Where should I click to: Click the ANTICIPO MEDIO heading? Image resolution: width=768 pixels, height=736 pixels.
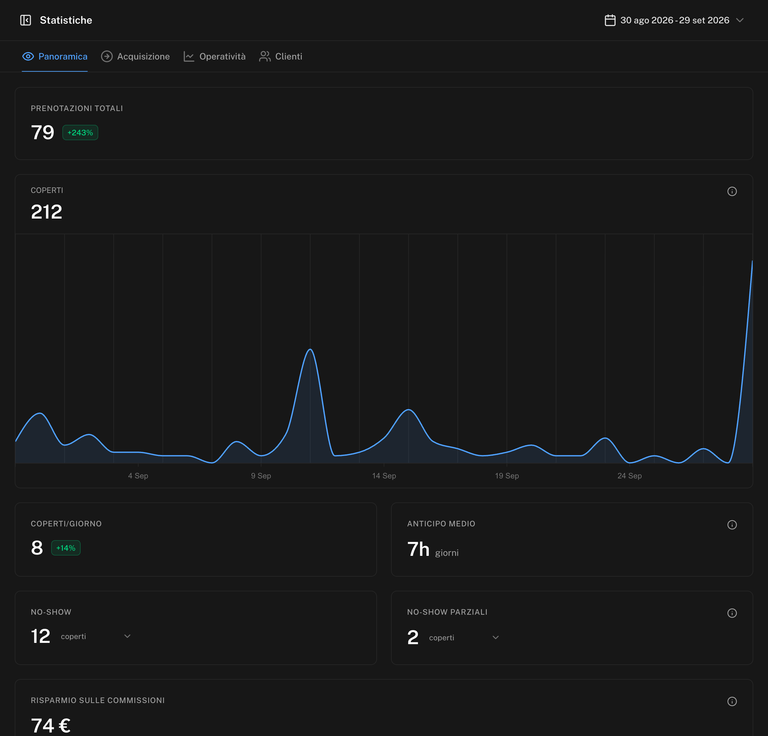point(441,523)
